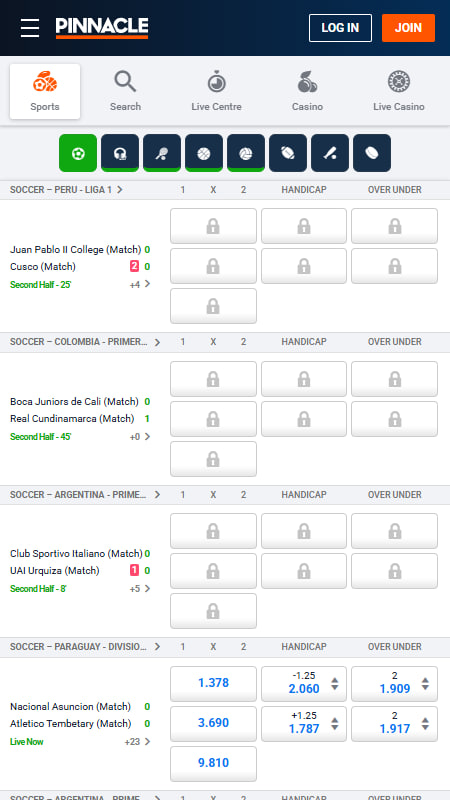Image resolution: width=450 pixels, height=800 pixels.
Task: Open the Live Centre tab
Action: pos(216,91)
